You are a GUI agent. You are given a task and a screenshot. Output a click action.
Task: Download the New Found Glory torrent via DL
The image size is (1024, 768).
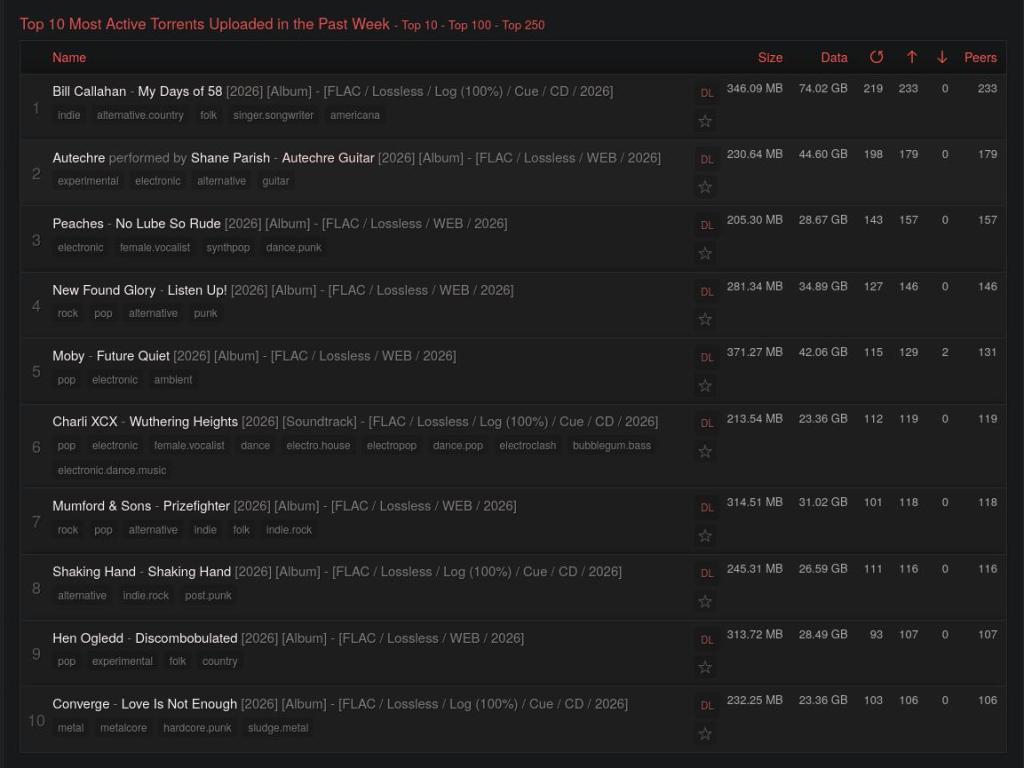pos(707,292)
